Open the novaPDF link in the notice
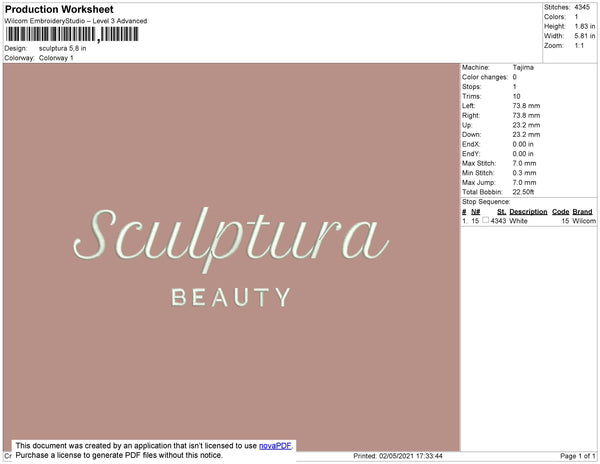 click(x=275, y=445)
